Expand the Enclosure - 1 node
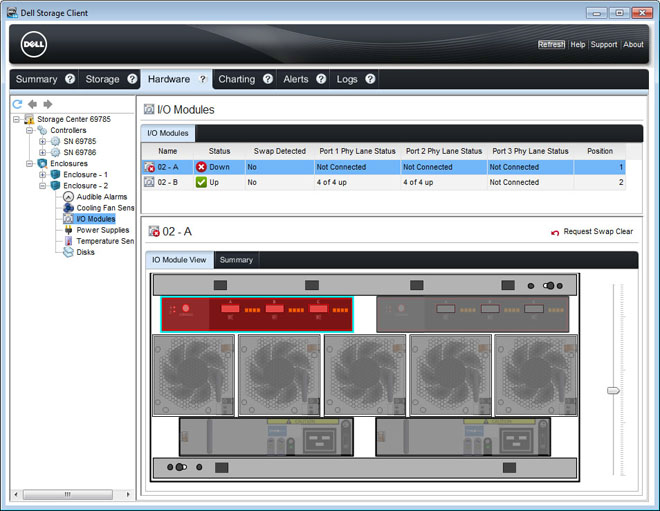Screen dimensions: 660x511 click(42, 175)
